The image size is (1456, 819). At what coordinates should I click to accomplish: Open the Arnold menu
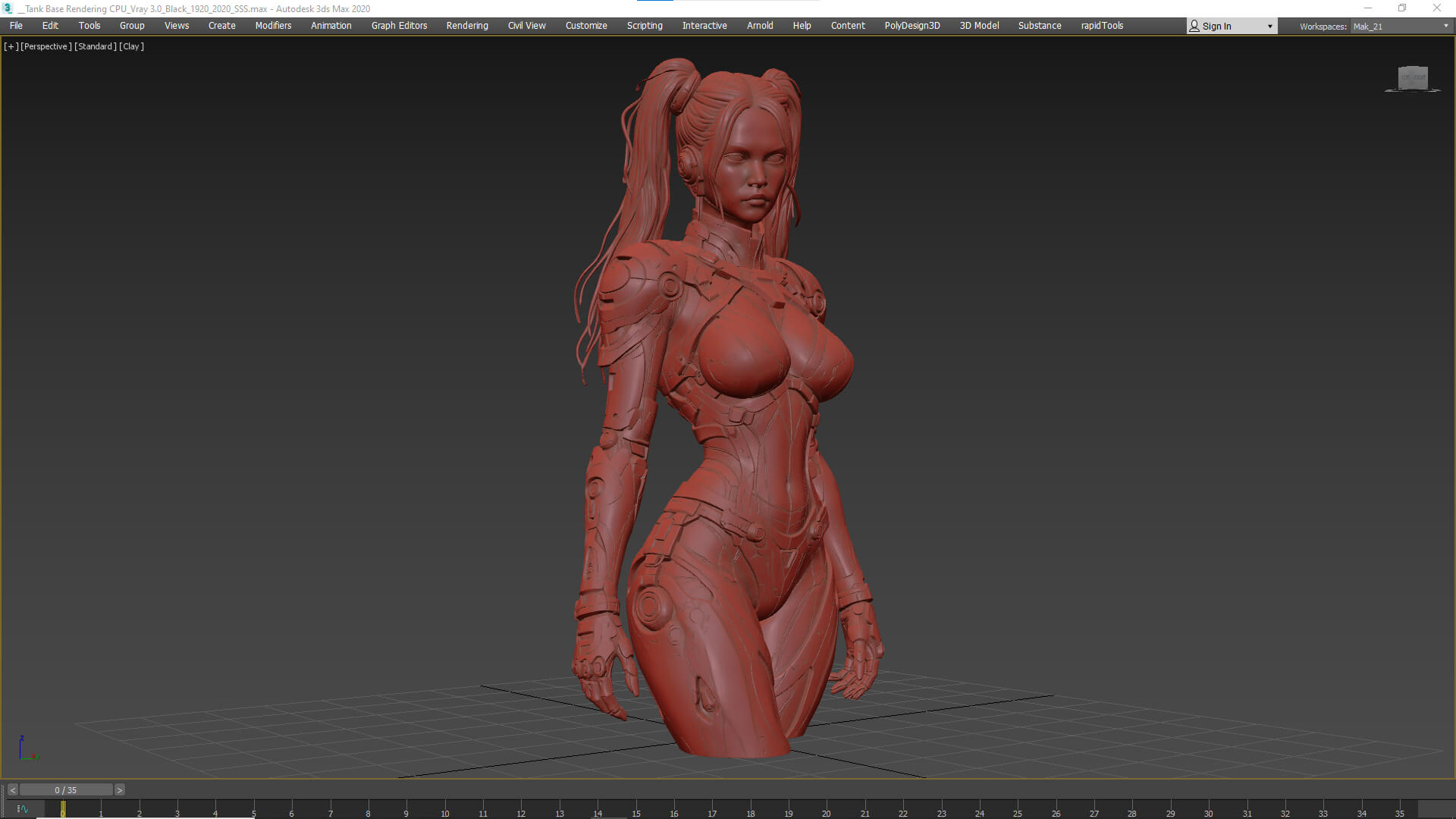(760, 26)
